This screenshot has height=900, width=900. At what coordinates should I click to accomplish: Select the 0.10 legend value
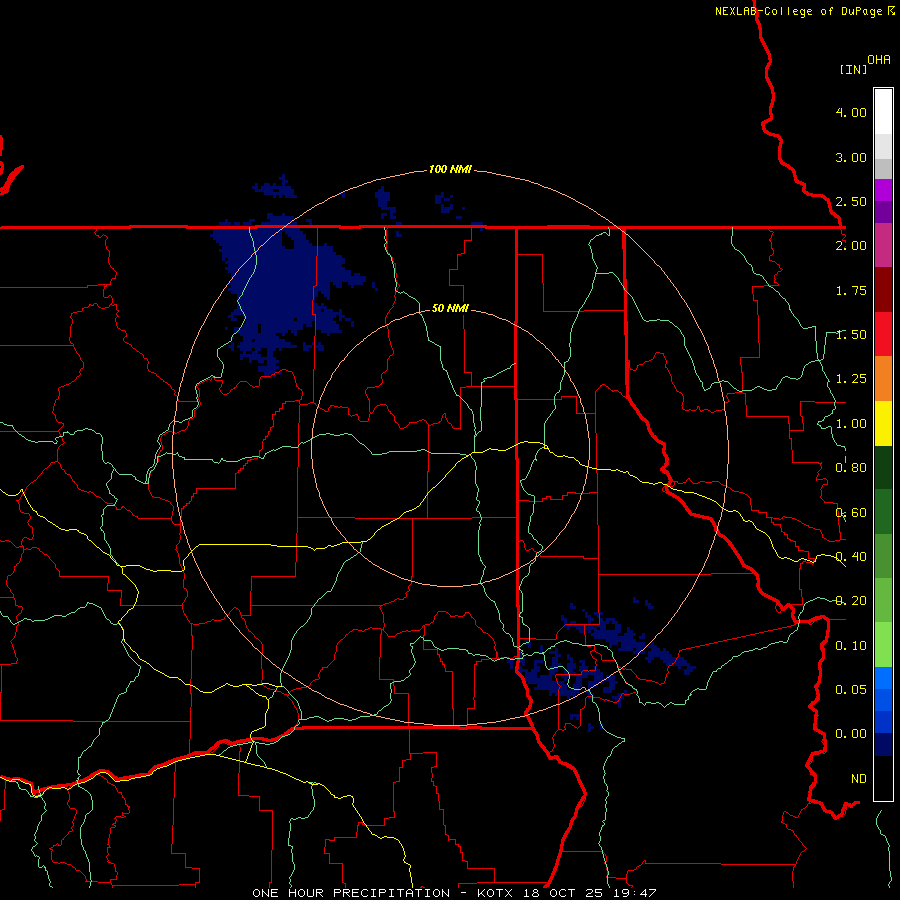tap(851, 646)
